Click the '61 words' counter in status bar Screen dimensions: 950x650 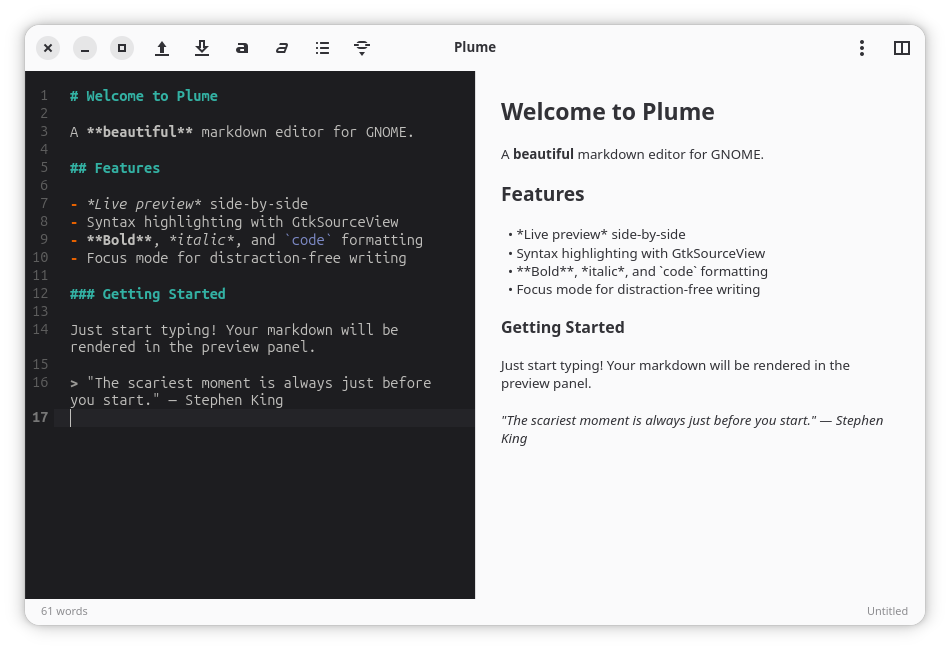coord(64,611)
